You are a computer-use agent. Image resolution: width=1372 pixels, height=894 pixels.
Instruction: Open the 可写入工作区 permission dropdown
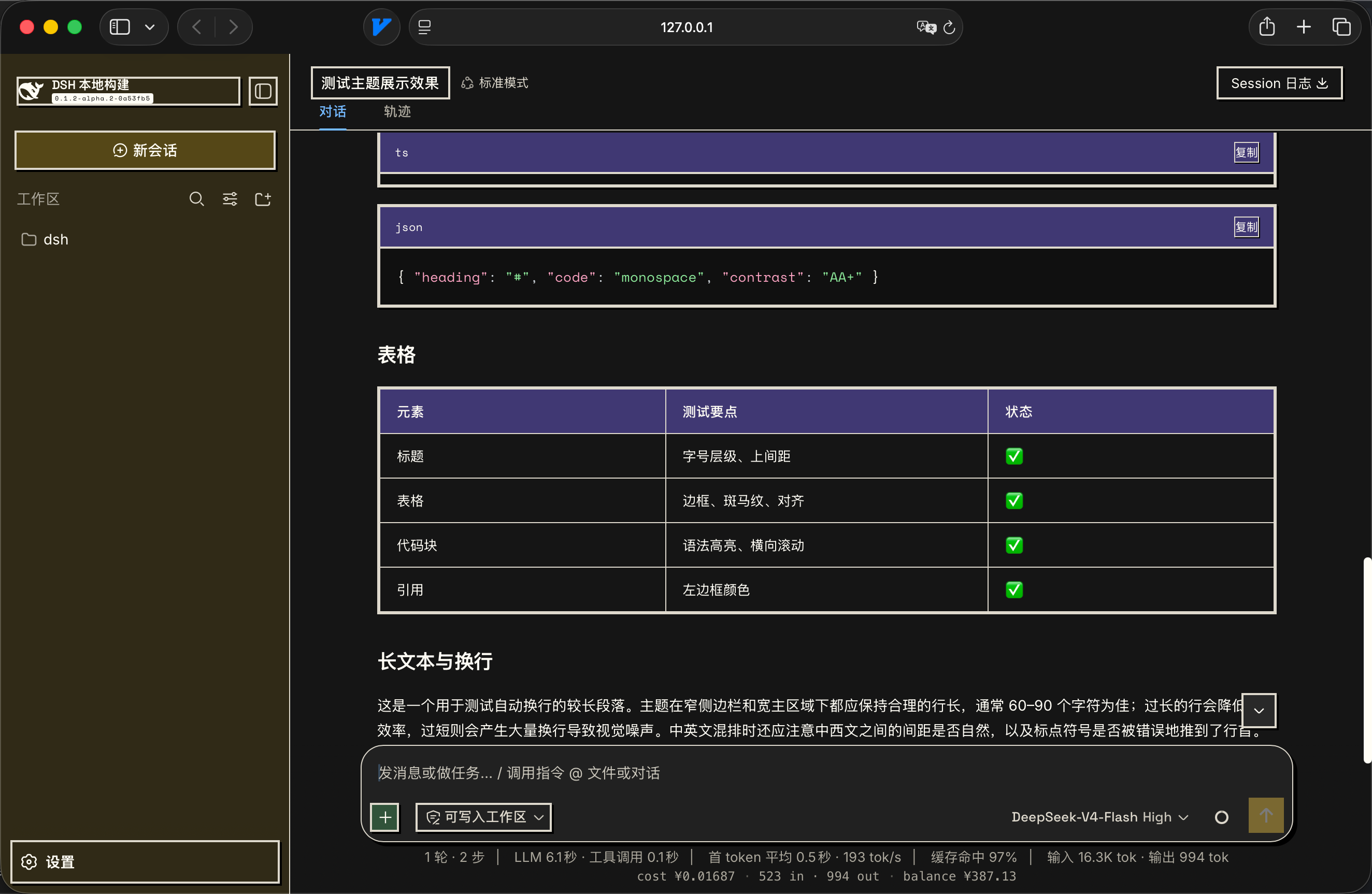click(483, 817)
